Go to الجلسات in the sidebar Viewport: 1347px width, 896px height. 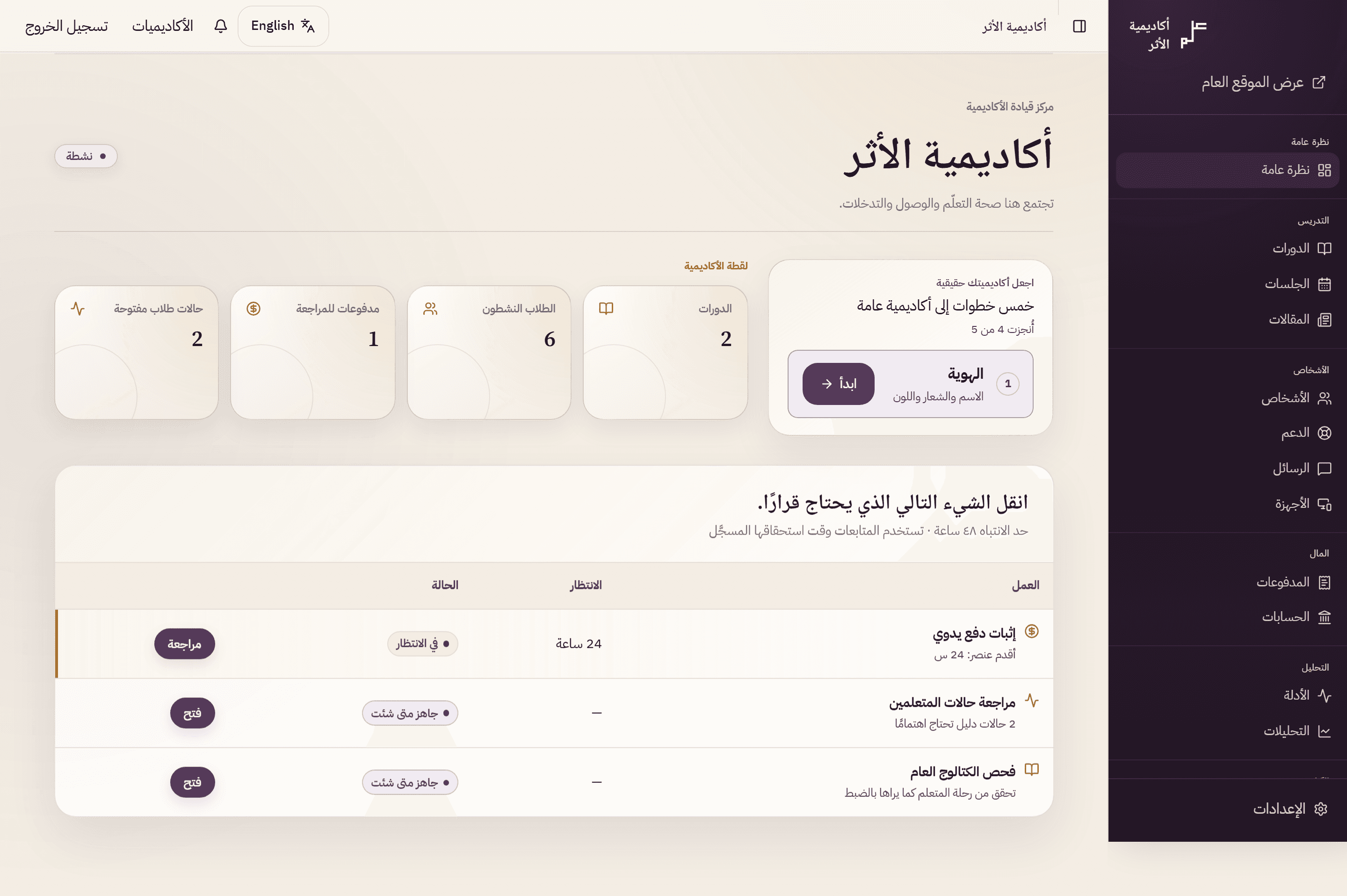[x=1227, y=284]
